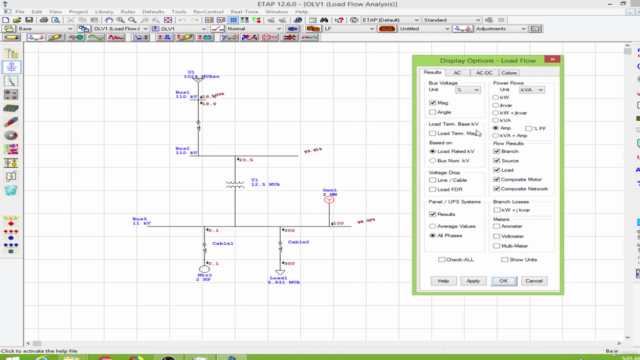
Task: Click the red eraser-like icon in left toolbar
Action: click(11, 122)
